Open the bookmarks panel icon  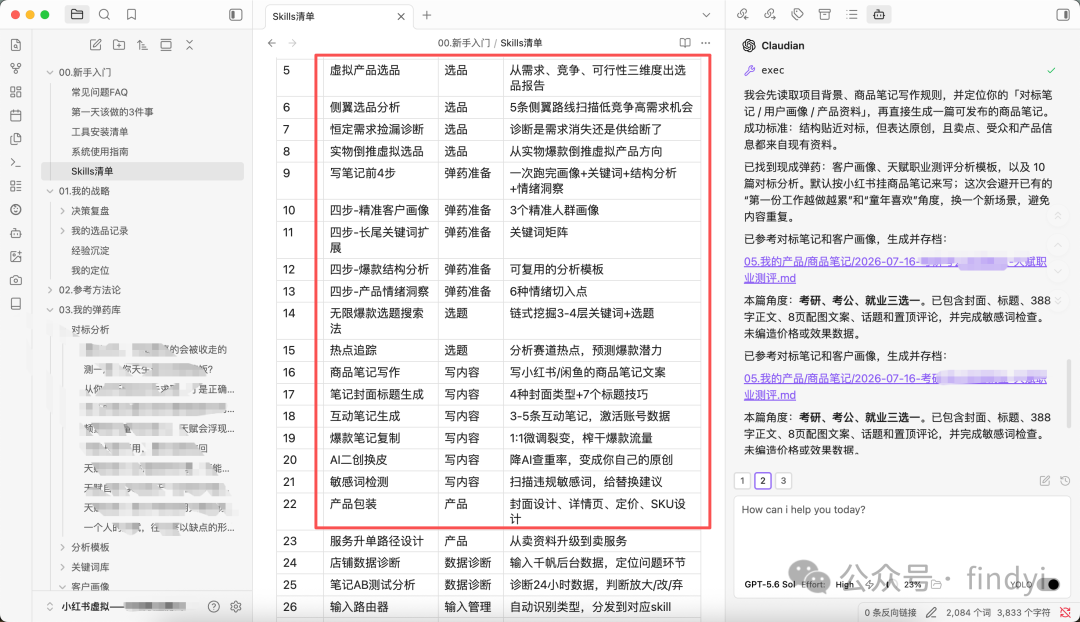(132, 14)
